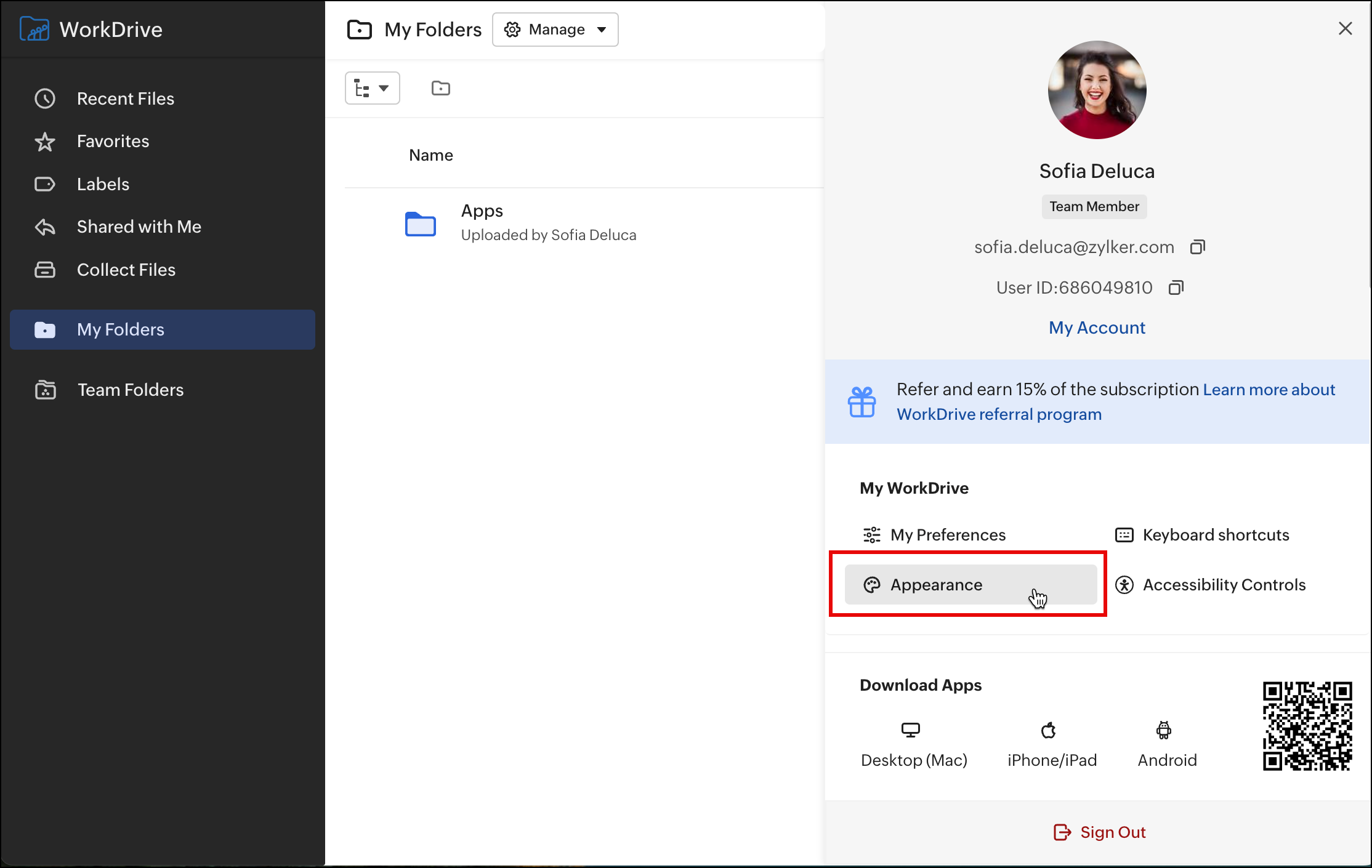The width and height of the screenshot is (1372, 868).
Task: Expand the tree view layout dropdown
Action: tap(372, 88)
